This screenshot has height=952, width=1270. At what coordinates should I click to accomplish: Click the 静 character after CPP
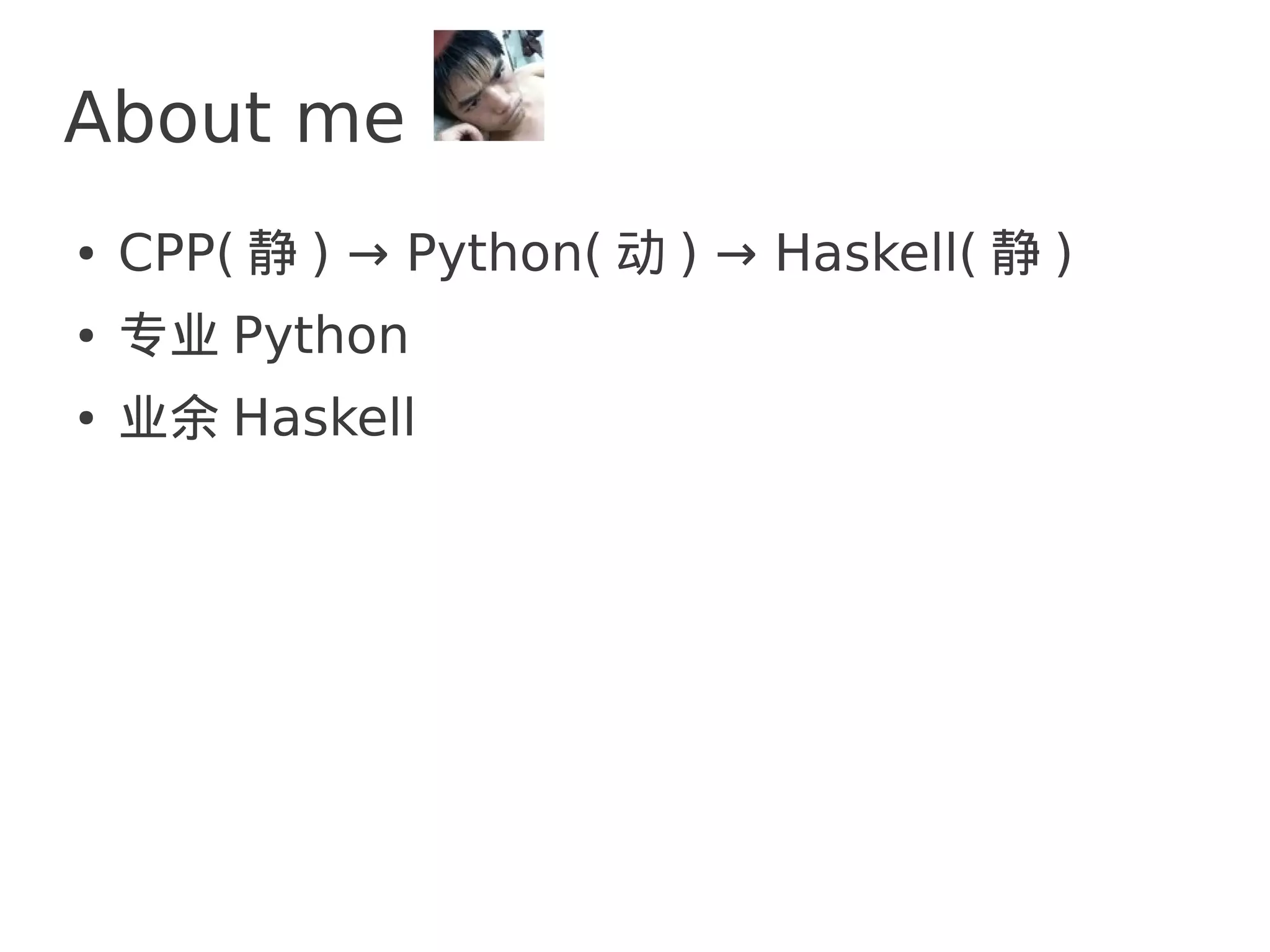pos(272,253)
